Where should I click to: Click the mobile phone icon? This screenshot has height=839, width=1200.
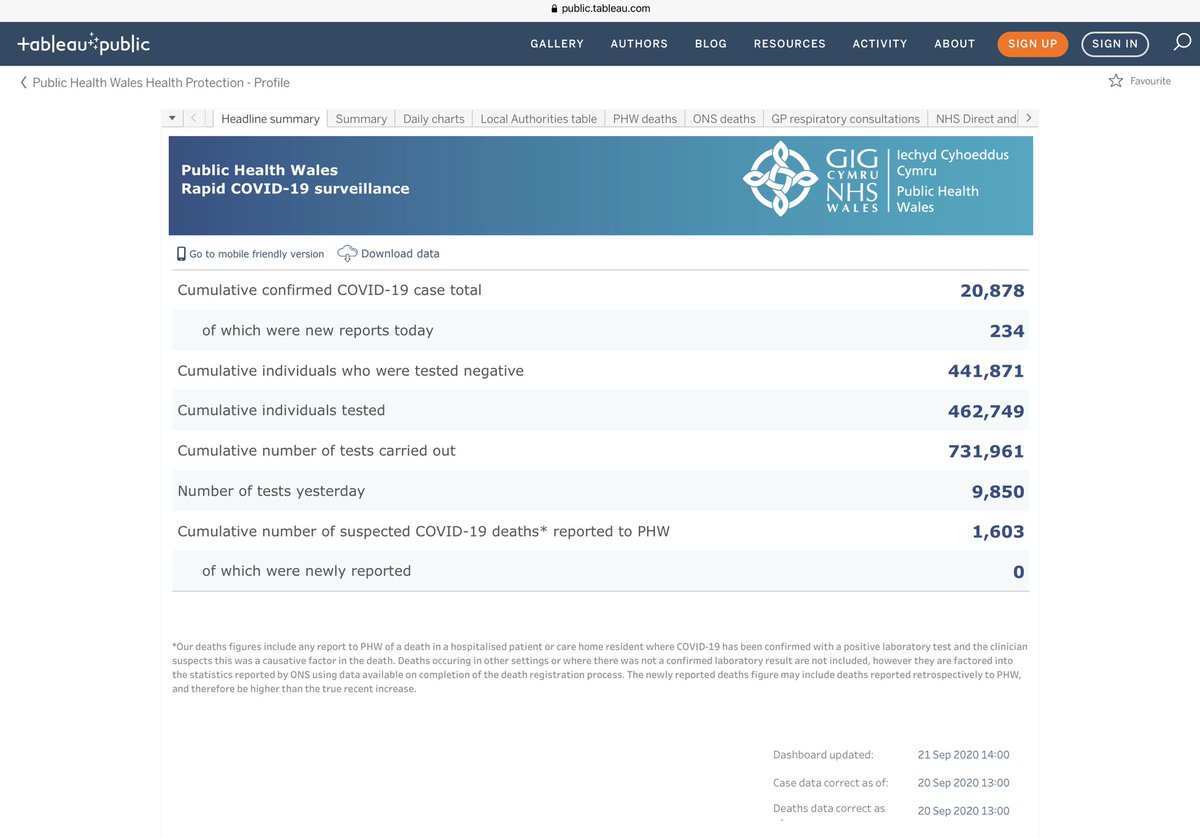pyautogui.click(x=181, y=254)
